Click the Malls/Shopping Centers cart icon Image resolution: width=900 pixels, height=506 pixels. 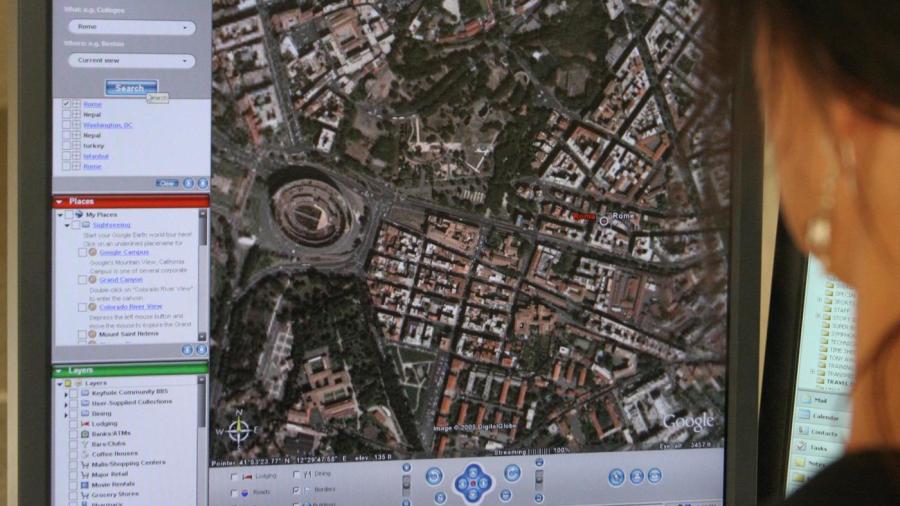pyautogui.click(x=85, y=464)
